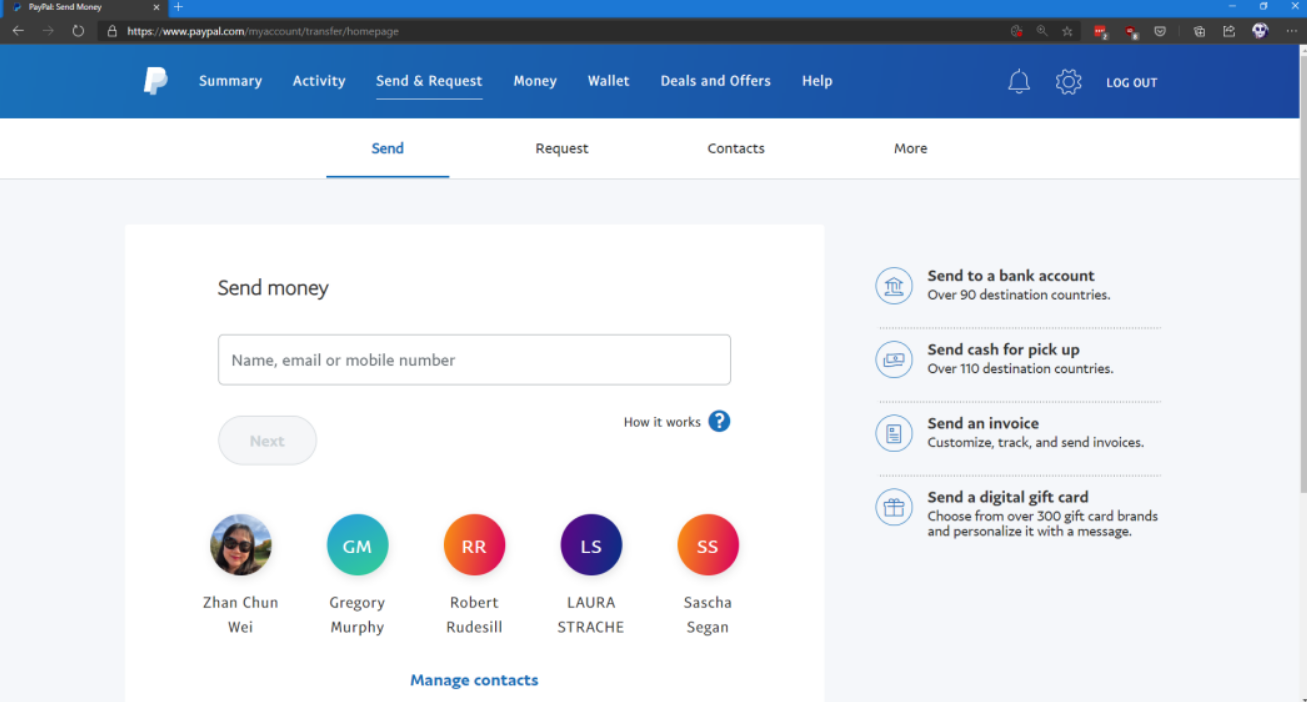Click the padlock site security icon
This screenshot has height=702, width=1307.
(x=112, y=31)
